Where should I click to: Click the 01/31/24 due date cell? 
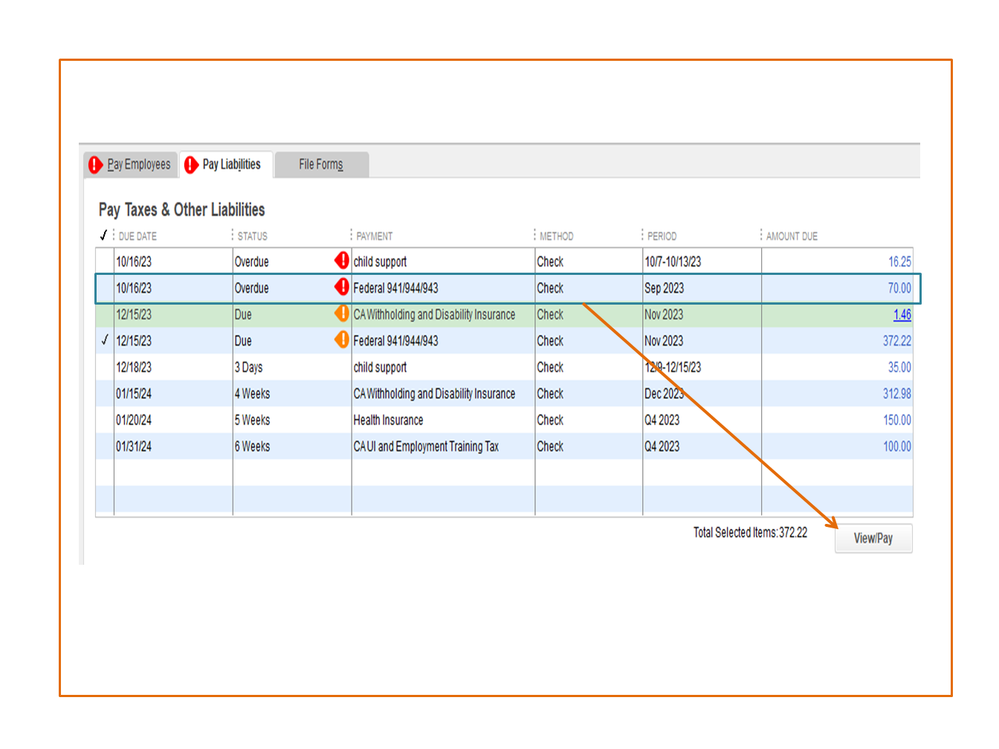click(173, 446)
